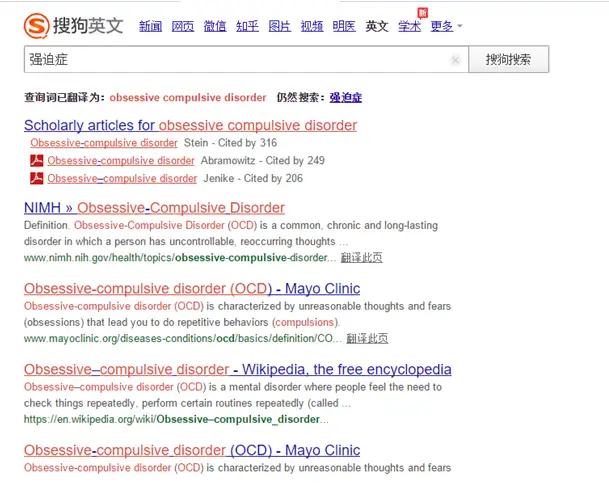Screen dimensions: 609x485
Task: Click the en.wikipedia.org URL text
Action: (x=176, y=419)
